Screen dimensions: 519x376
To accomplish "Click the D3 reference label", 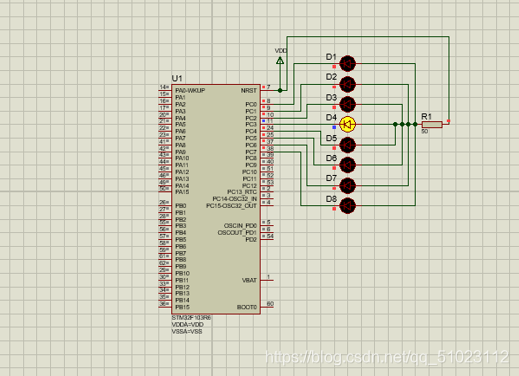I will tap(331, 97).
